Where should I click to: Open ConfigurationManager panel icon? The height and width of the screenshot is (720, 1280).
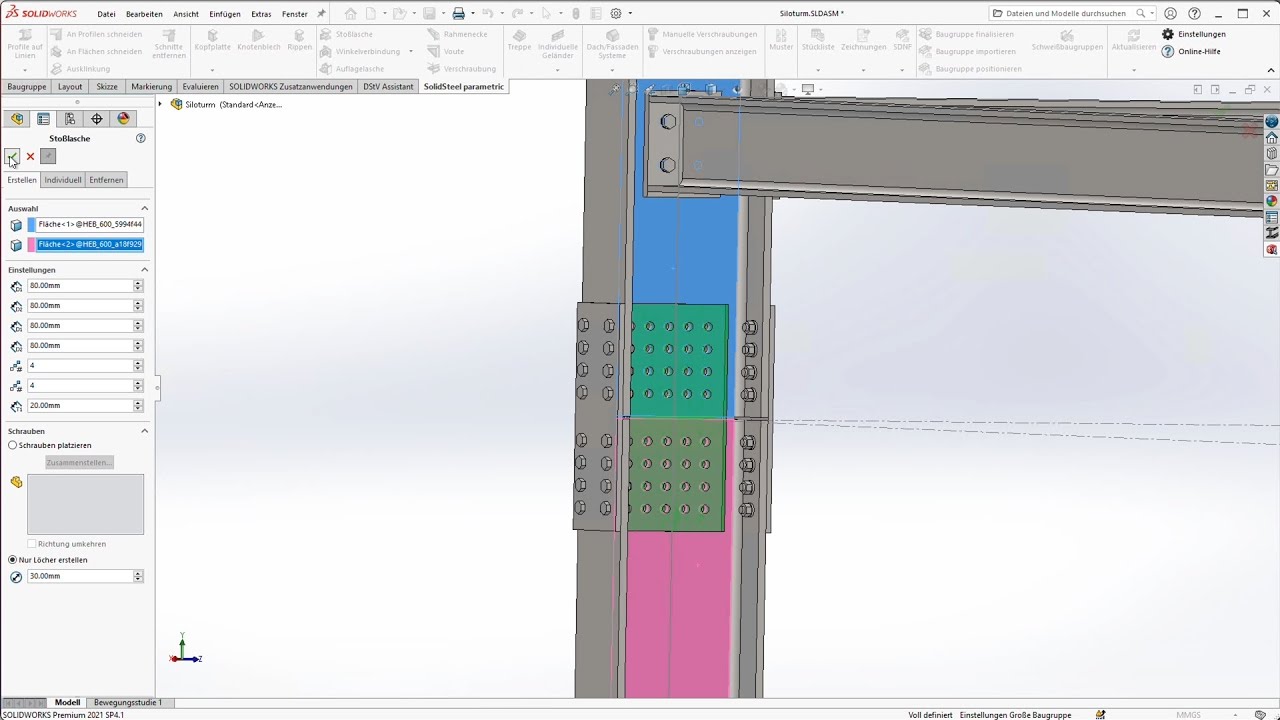[x=70, y=118]
